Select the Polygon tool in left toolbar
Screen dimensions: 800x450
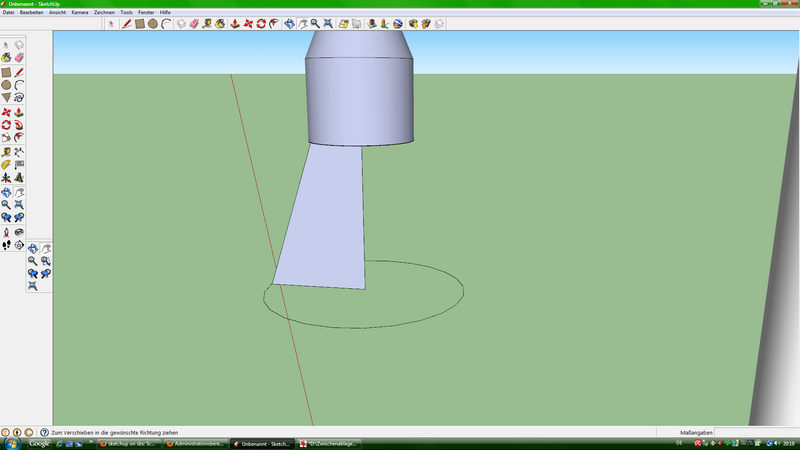click(7, 98)
